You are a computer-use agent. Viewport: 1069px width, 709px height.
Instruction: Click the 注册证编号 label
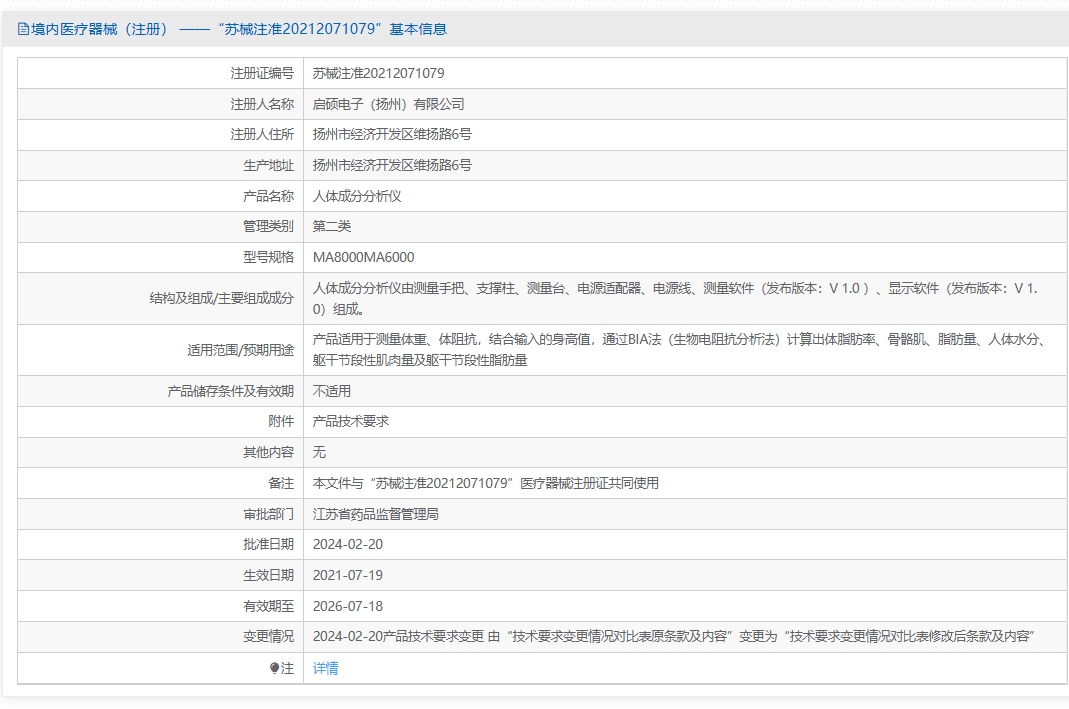pyautogui.click(x=262, y=73)
